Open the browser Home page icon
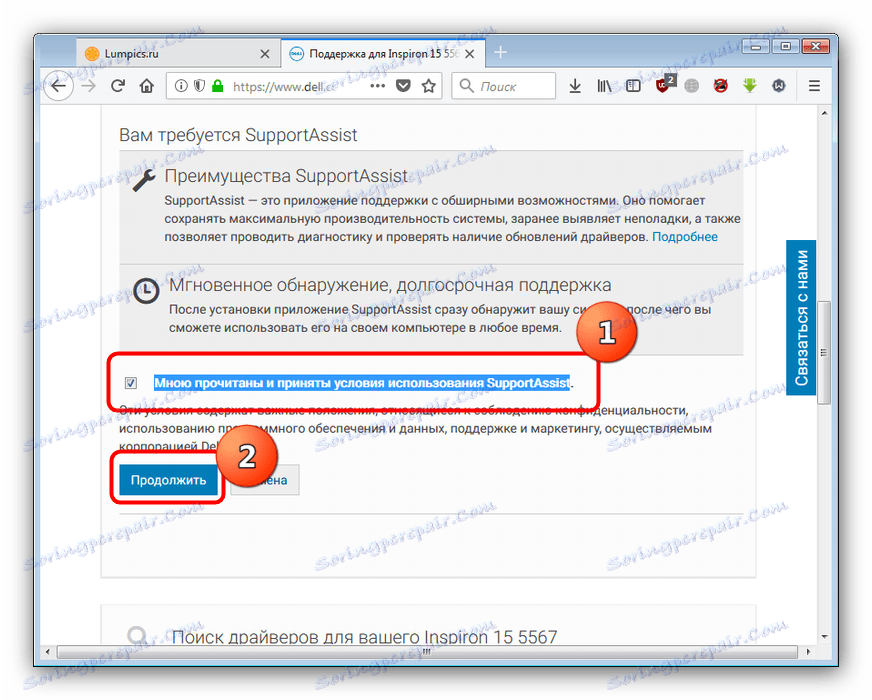Image resolution: width=872 pixels, height=700 pixels. click(147, 86)
